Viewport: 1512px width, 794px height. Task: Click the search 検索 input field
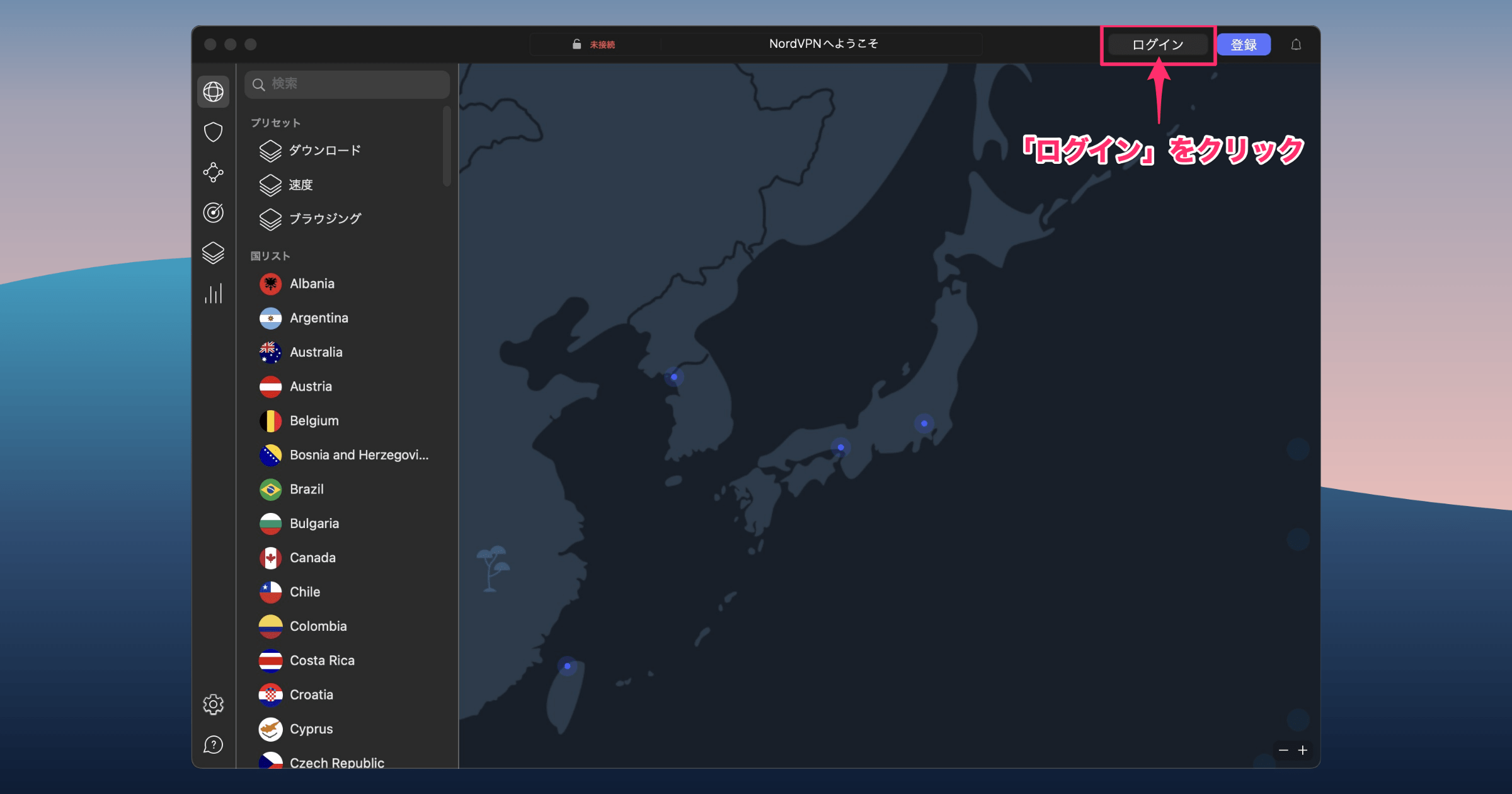[x=349, y=85]
